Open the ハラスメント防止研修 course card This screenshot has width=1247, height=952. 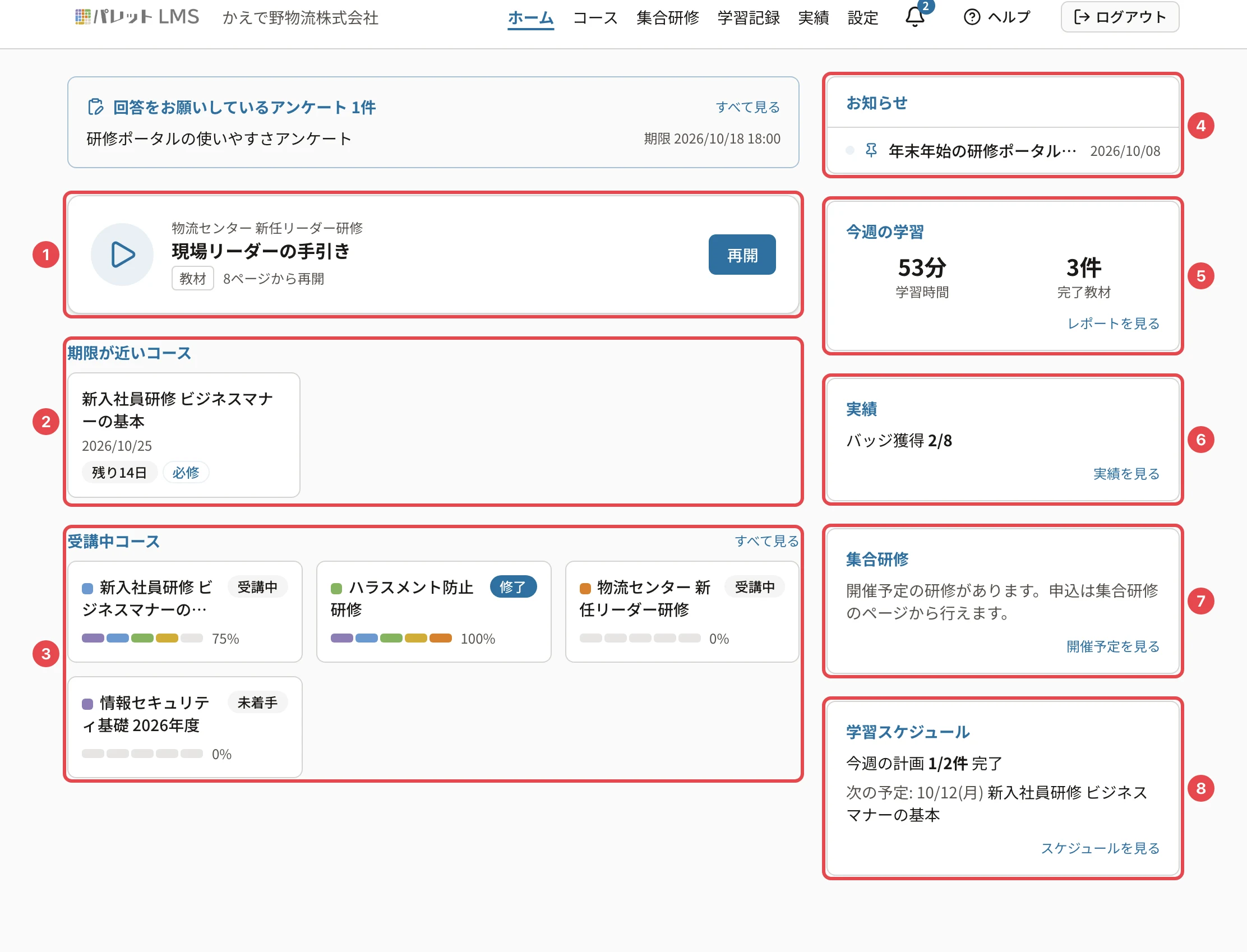click(x=433, y=612)
